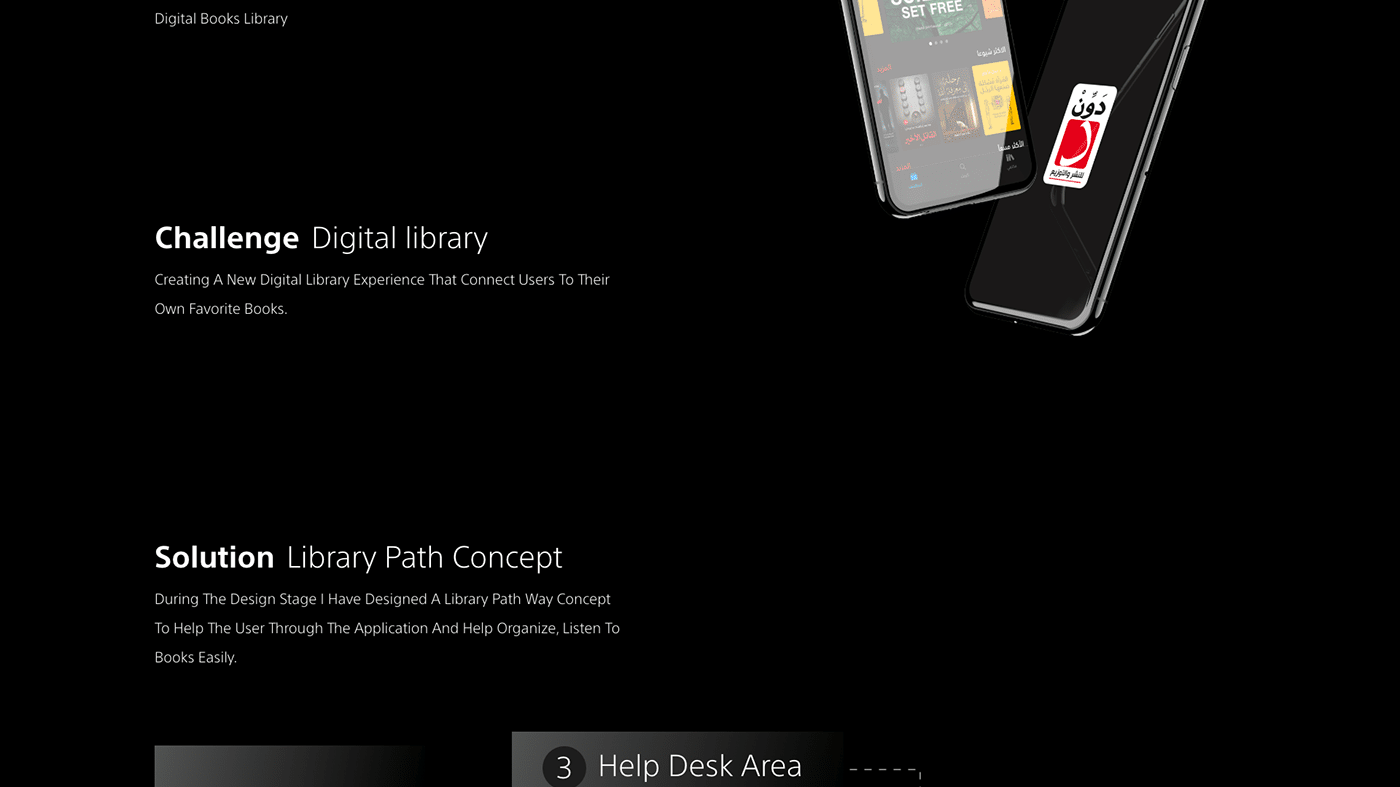Viewport: 1400px width, 787px height.
Task: Click the 'Own Favorite Books.' line
Action: point(221,309)
